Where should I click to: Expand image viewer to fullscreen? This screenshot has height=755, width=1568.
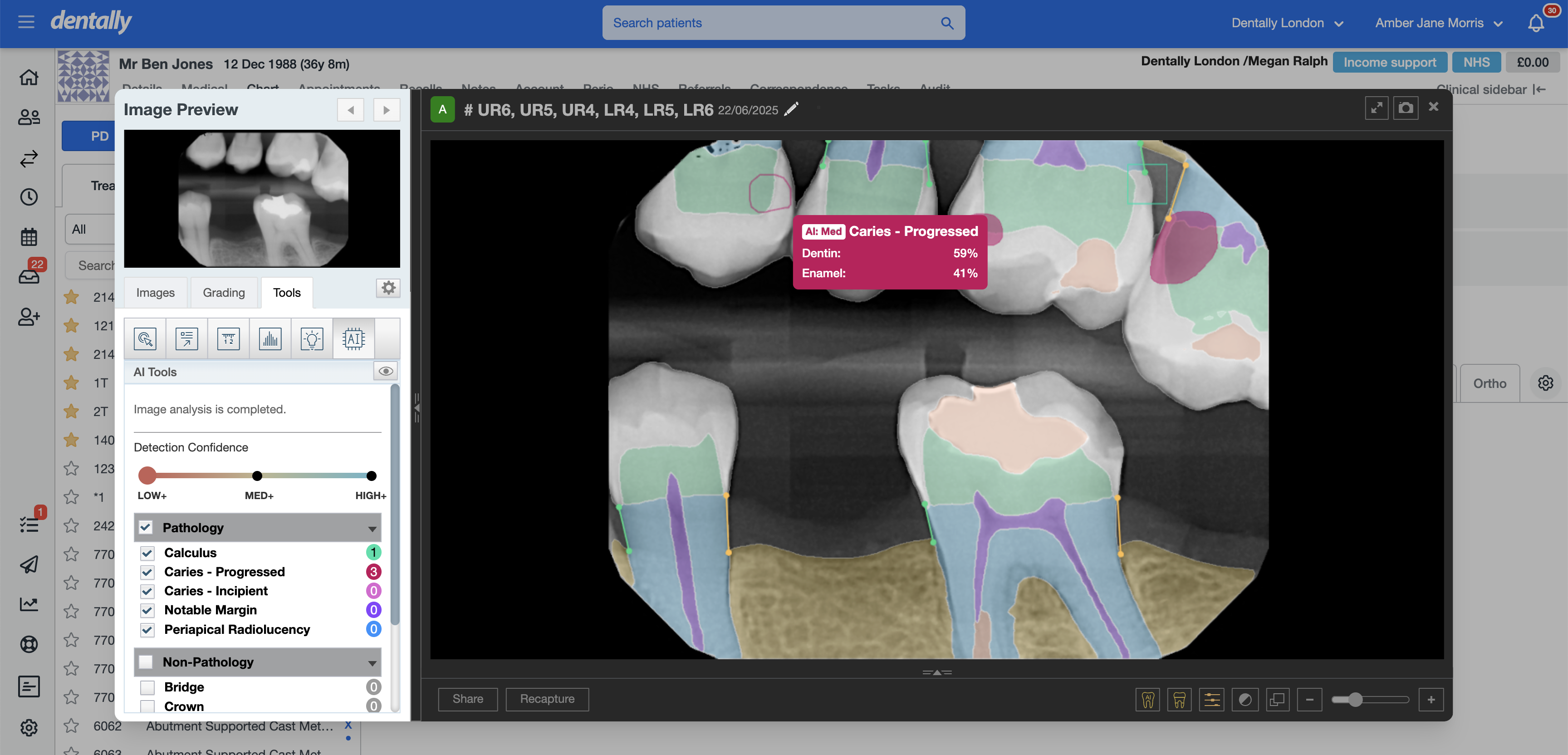click(x=1376, y=108)
